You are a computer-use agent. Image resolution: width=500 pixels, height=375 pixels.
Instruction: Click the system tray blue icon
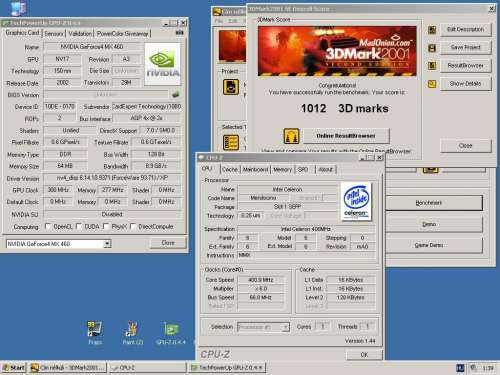click(460, 368)
